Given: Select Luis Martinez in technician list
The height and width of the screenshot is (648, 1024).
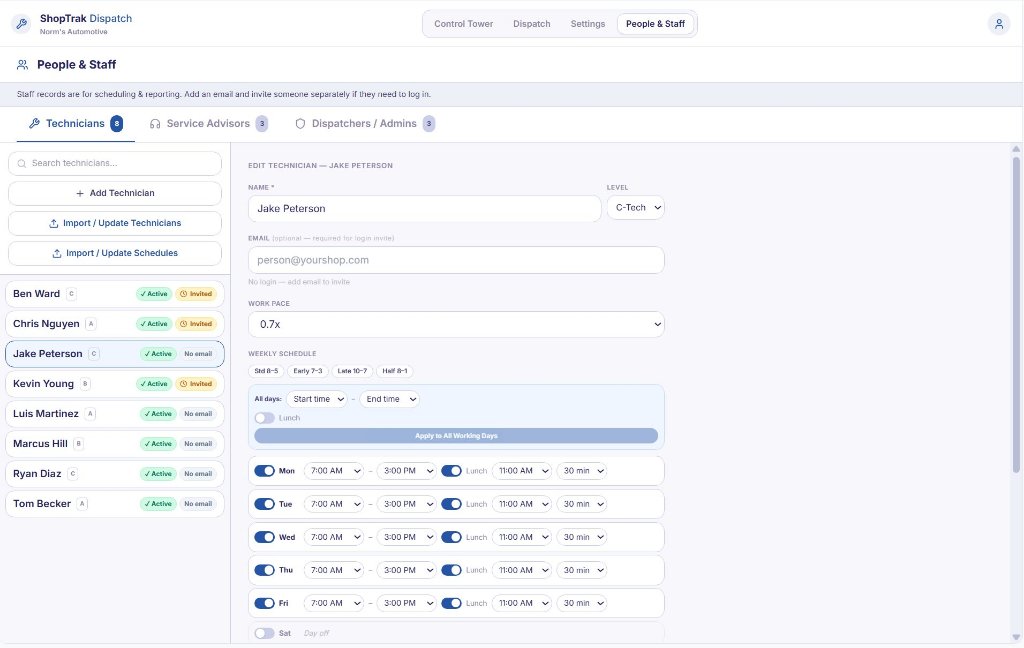Looking at the screenshot, I should click(x=115, y=414).
